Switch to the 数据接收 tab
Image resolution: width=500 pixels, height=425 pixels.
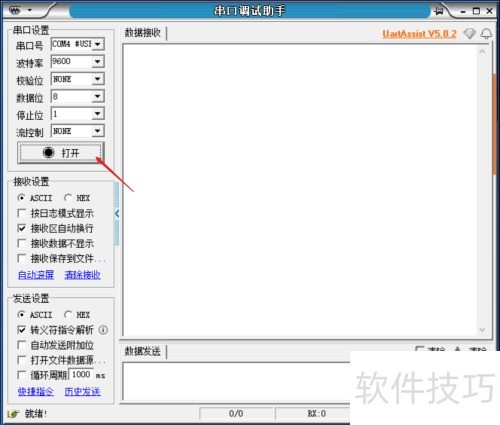point(143,33)
